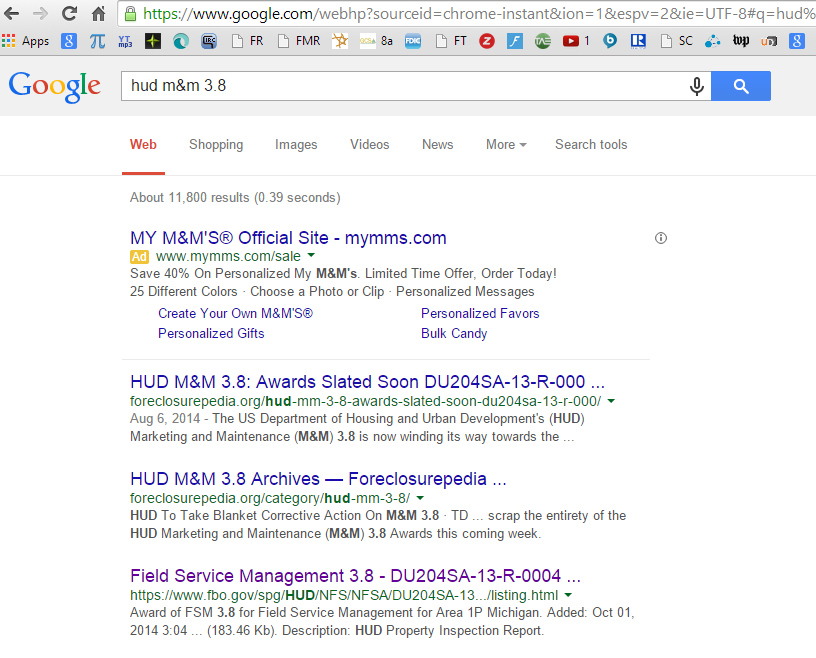Open the Personalized Favors sitelink
Screen dimensions: 816x658
click(x=480, y=313)
